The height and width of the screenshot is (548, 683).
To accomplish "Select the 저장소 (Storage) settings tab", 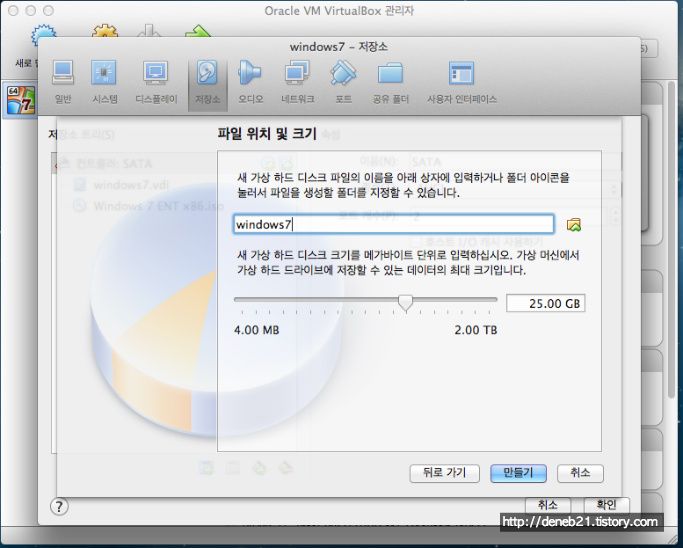I will click(207, 83).
